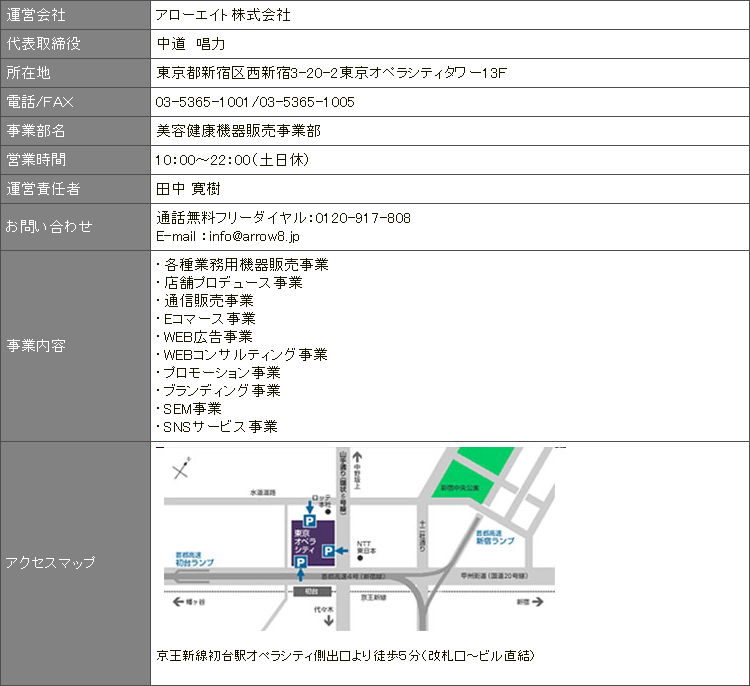Image resolution: width=750 pixels, height=686 pixels.
Task: Click the compass north indicator on the map
Action: tap(181, 467)
